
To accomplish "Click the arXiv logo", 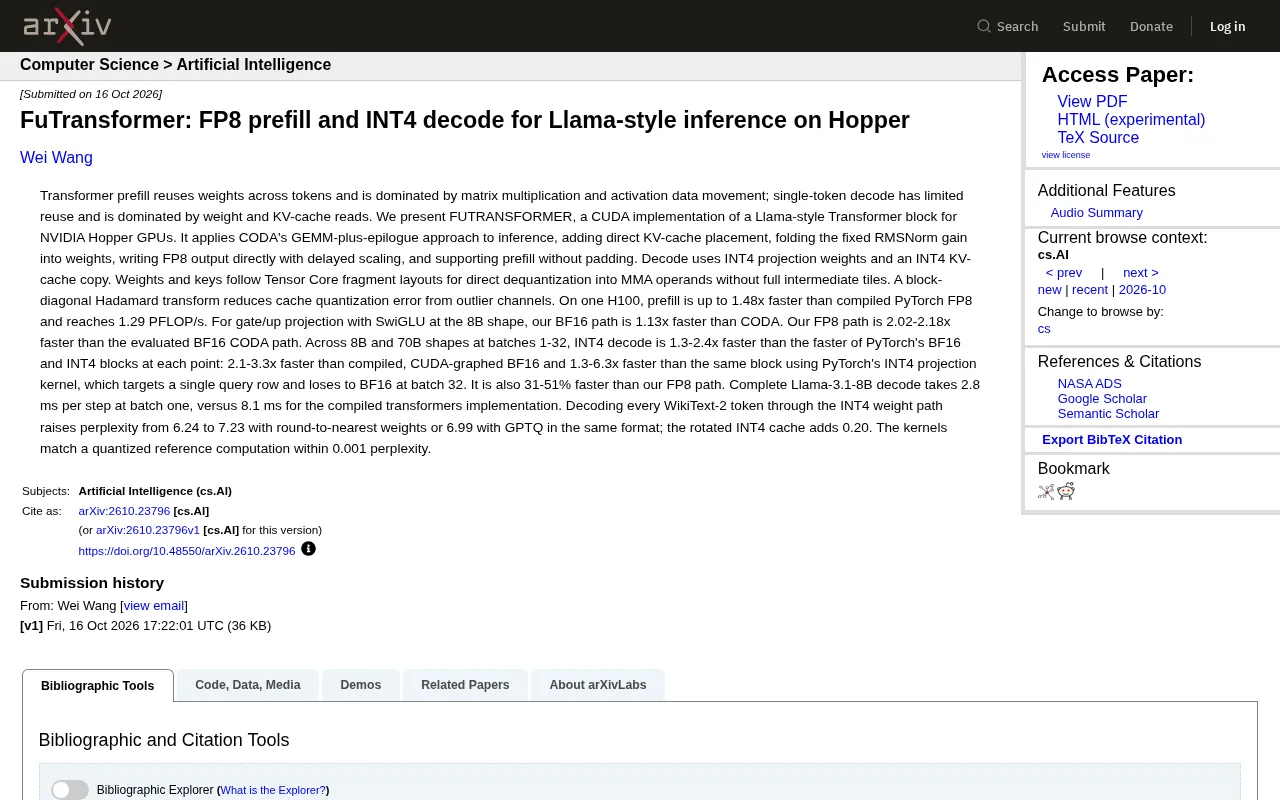I will point(67,26).
